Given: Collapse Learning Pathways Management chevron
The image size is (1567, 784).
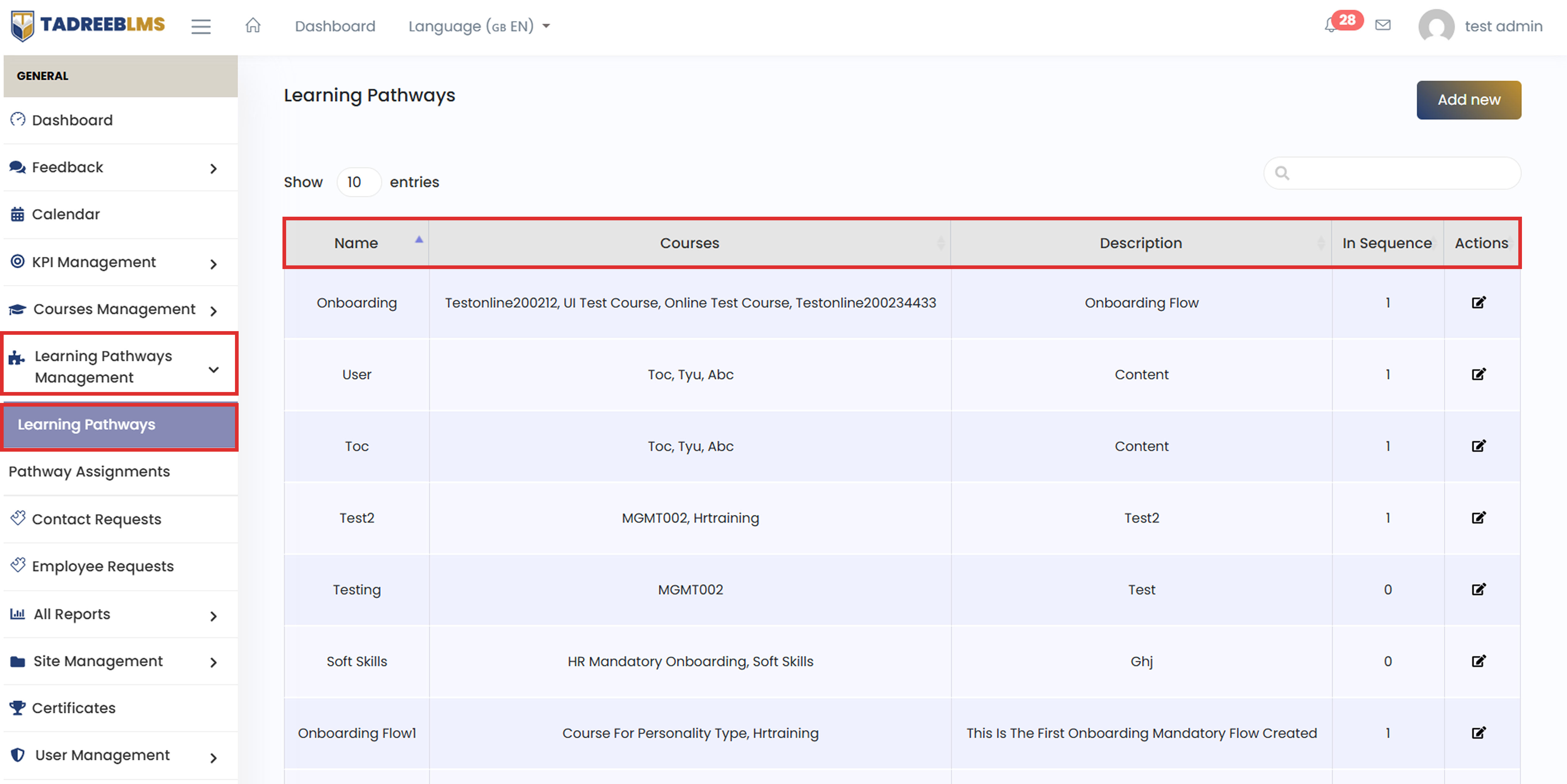Looking at the screenshot, I should [x=213, y=369].
